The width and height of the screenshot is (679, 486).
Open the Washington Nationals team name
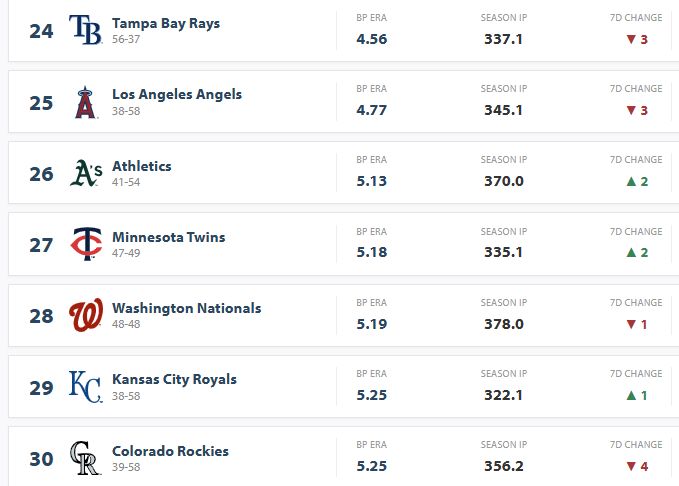[187, 308]
